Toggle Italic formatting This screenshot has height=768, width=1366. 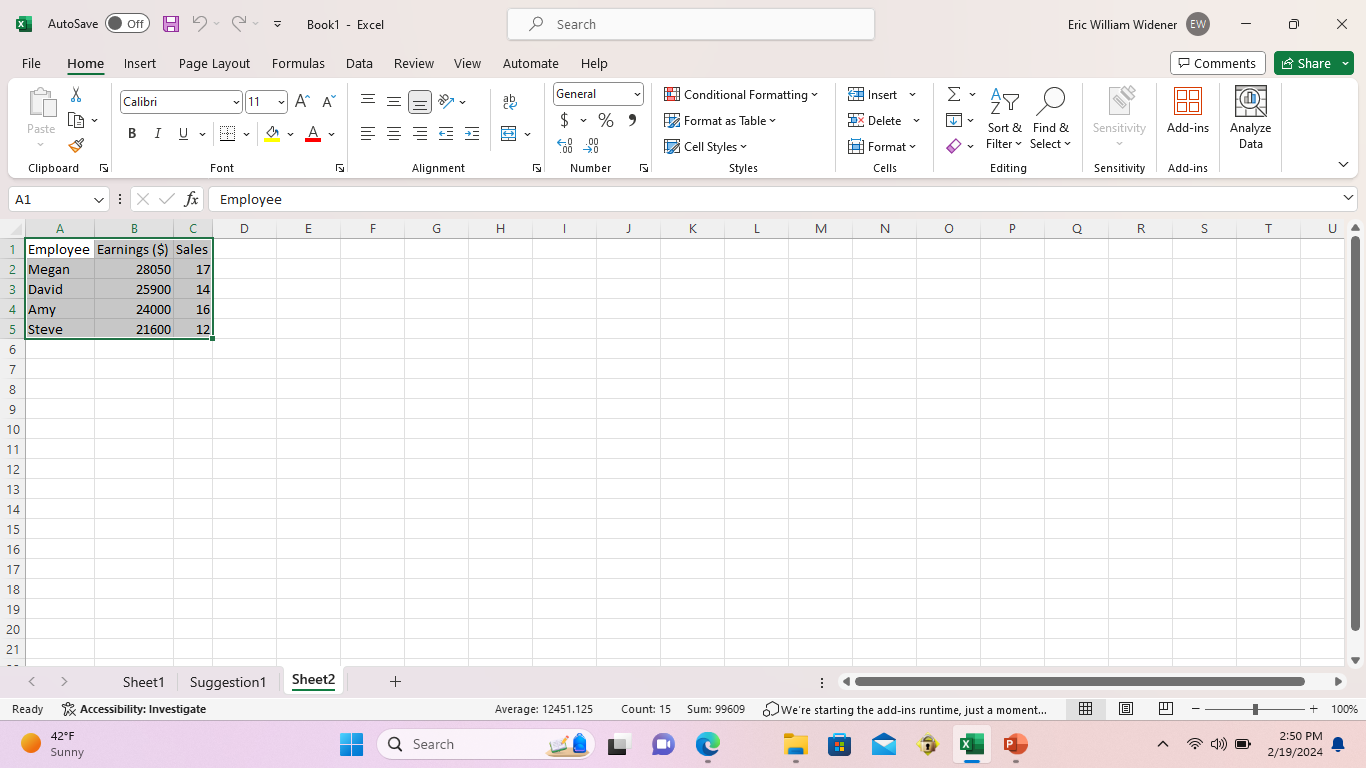coord(157,133)
